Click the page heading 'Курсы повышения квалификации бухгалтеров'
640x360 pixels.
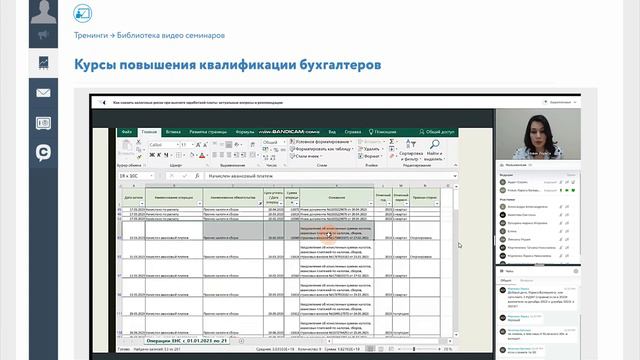coord(228,64)
